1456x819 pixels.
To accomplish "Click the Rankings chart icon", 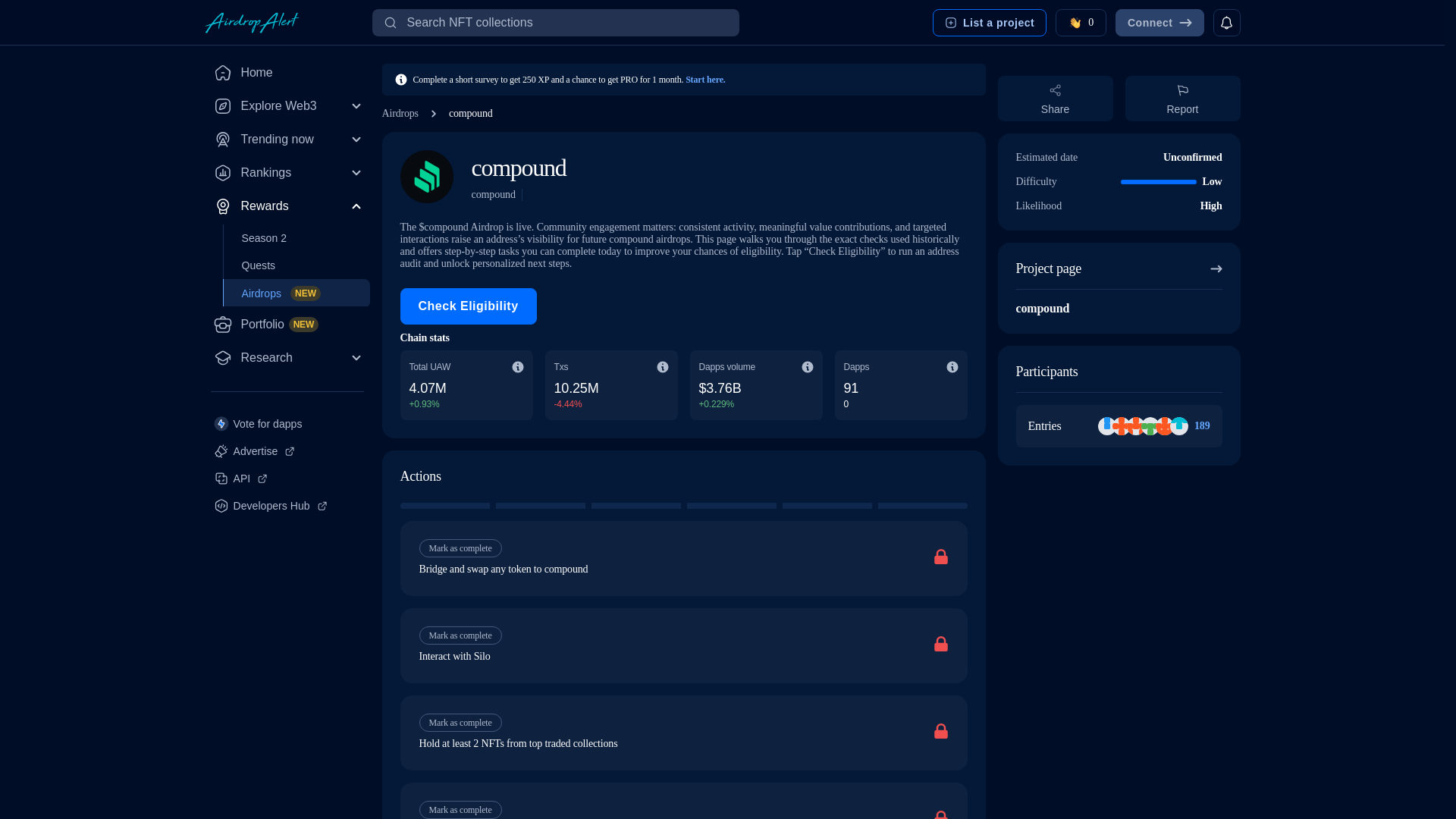I will point(222,173).
